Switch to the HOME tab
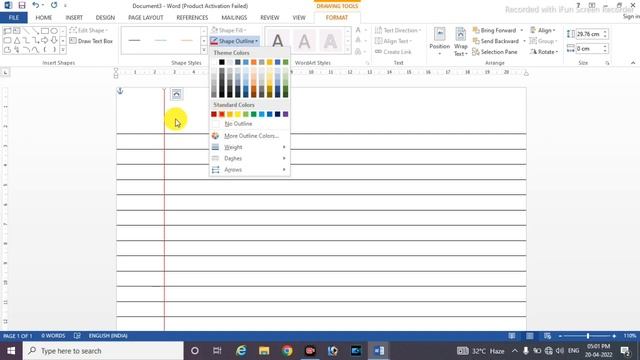 point(44,18)
